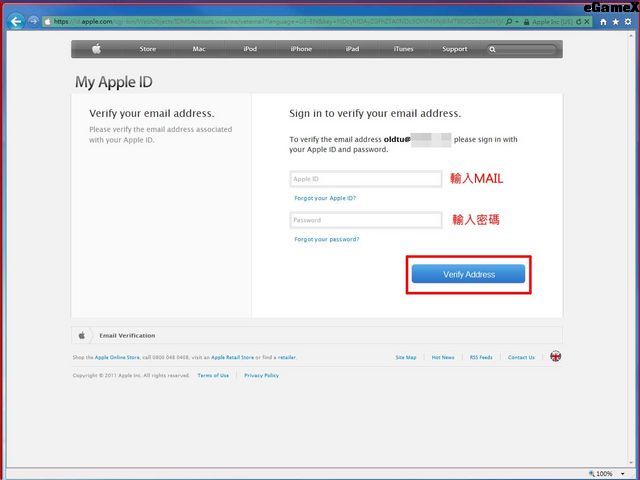
Task: Open the iPad tab
Action: pos(352,49)
